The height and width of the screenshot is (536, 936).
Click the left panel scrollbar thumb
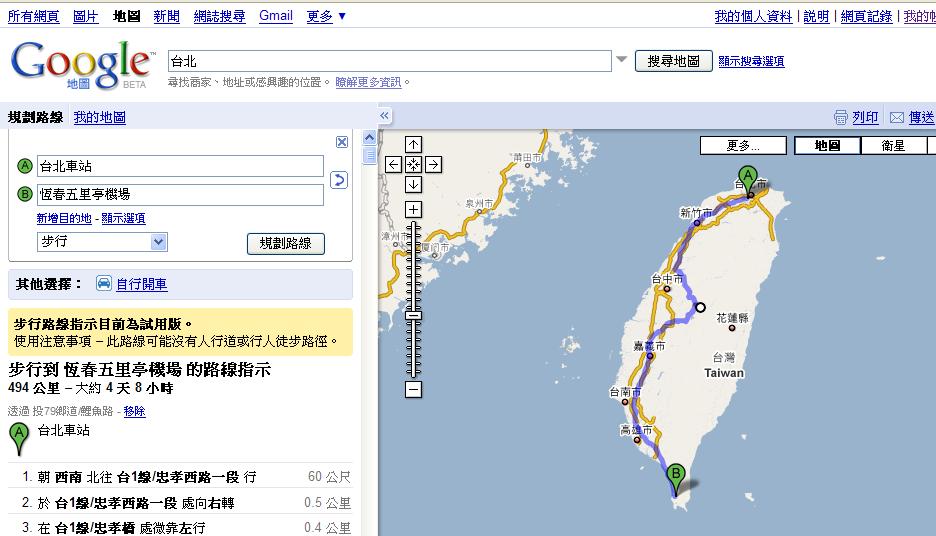[370, 155]
